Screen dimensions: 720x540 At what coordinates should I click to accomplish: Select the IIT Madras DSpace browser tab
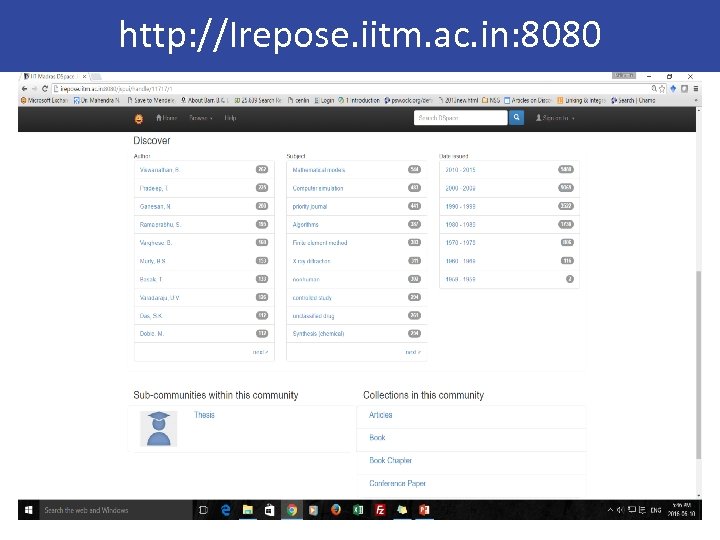tap(54, 76)
